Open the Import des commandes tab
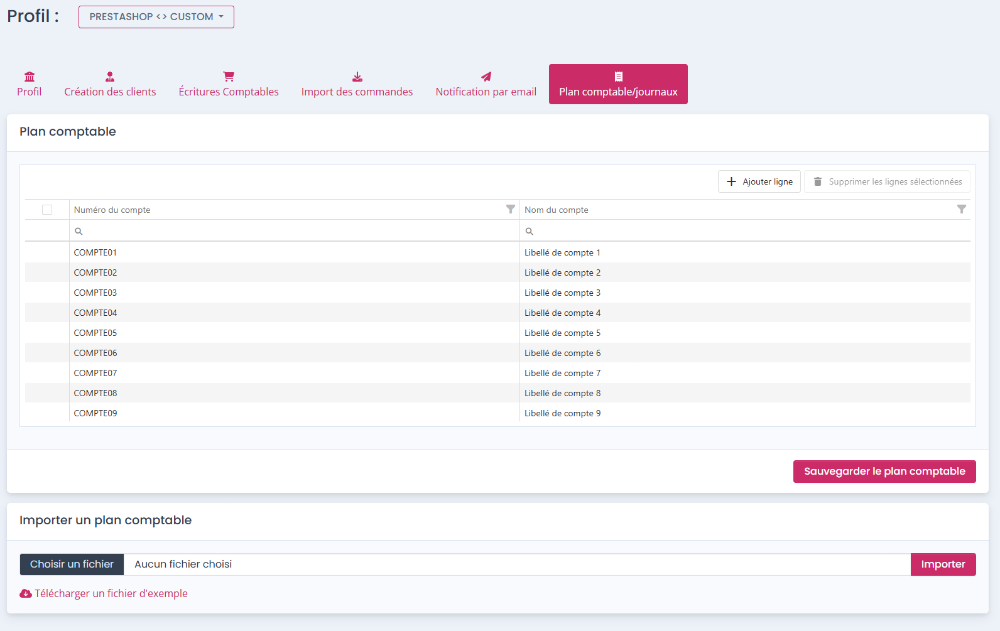 tap(357, 84)
